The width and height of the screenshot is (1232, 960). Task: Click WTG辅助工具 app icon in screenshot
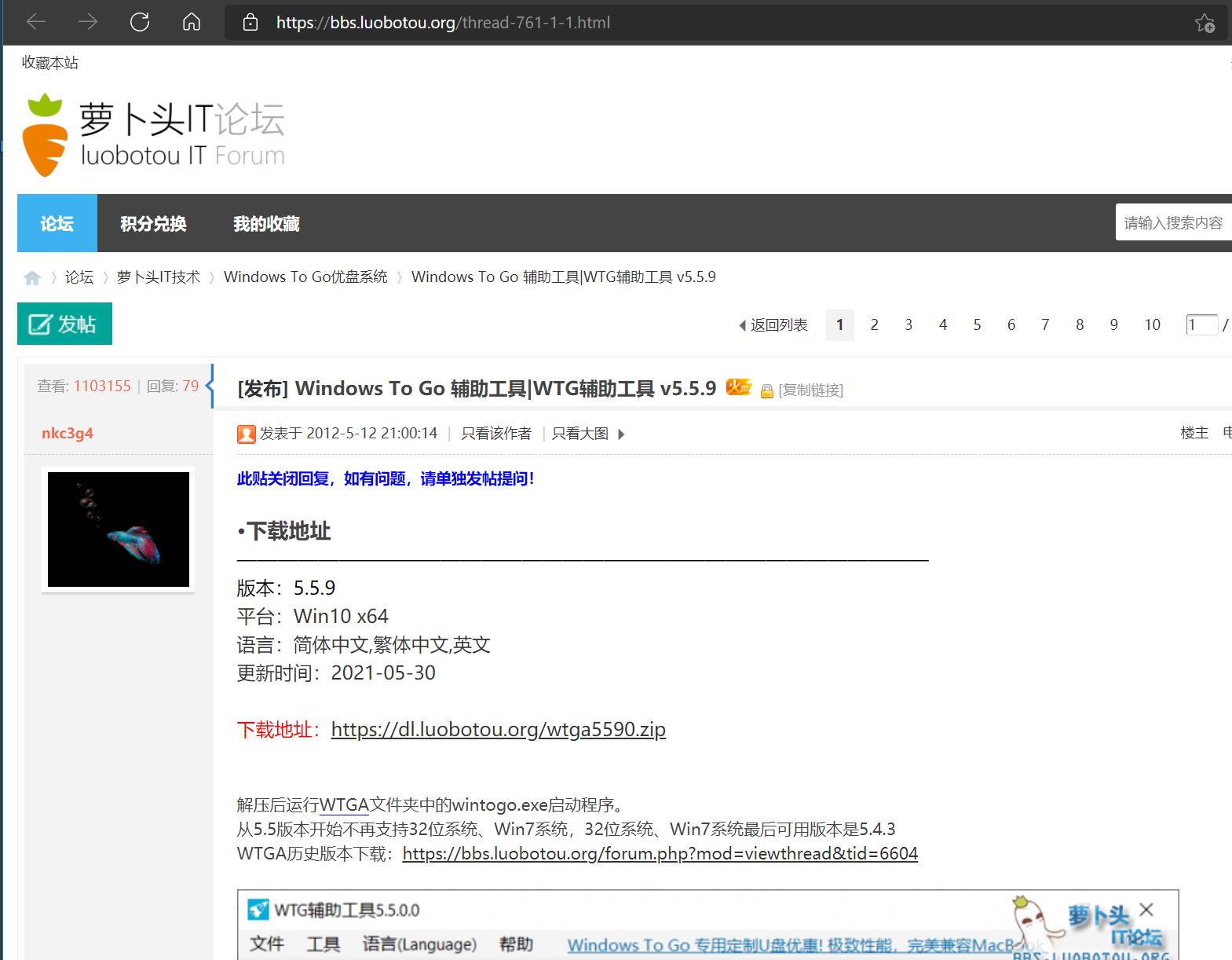pyautogui.click(x=258, y=910)
